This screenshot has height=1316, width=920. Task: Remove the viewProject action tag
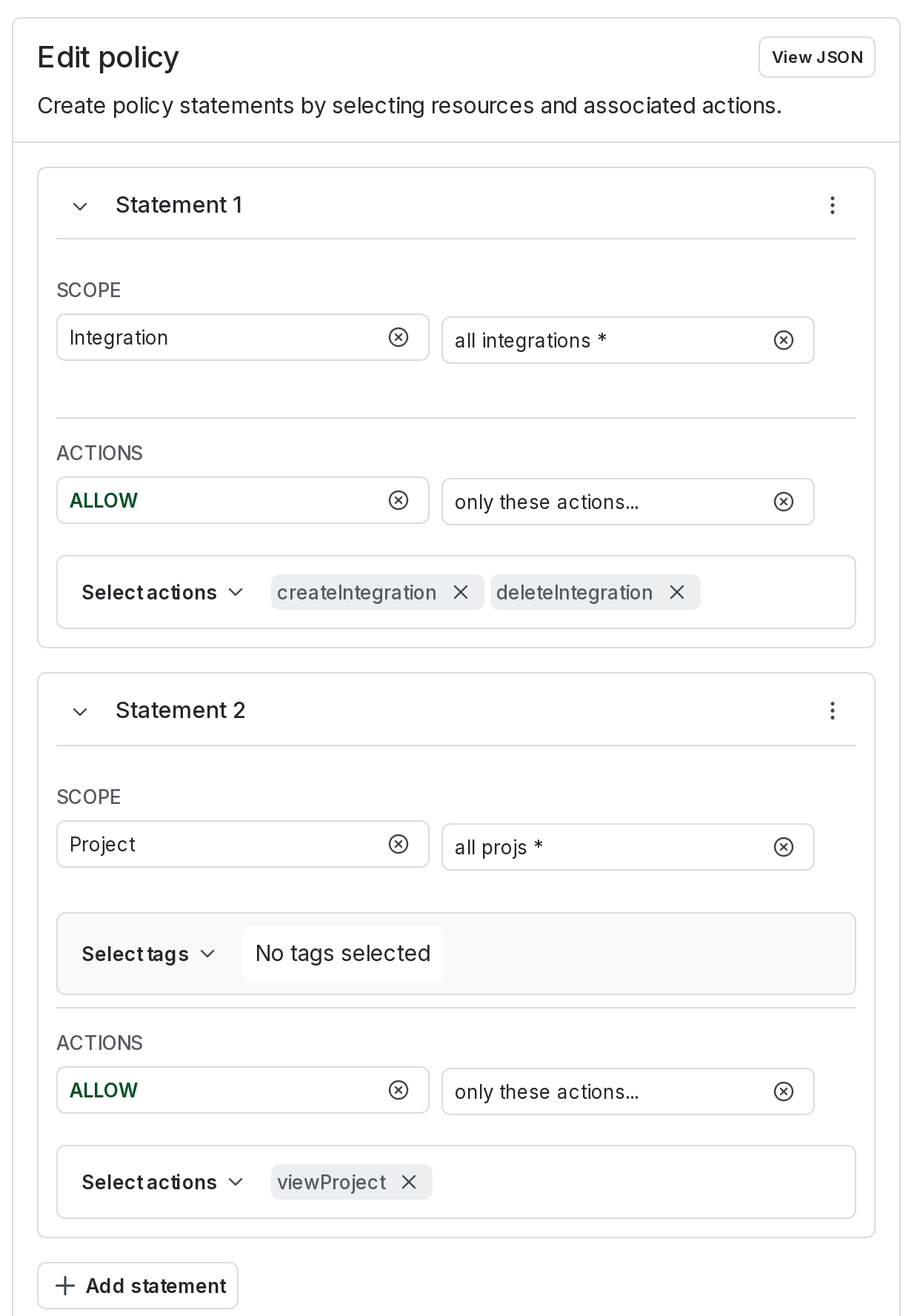click(409, 1182)
